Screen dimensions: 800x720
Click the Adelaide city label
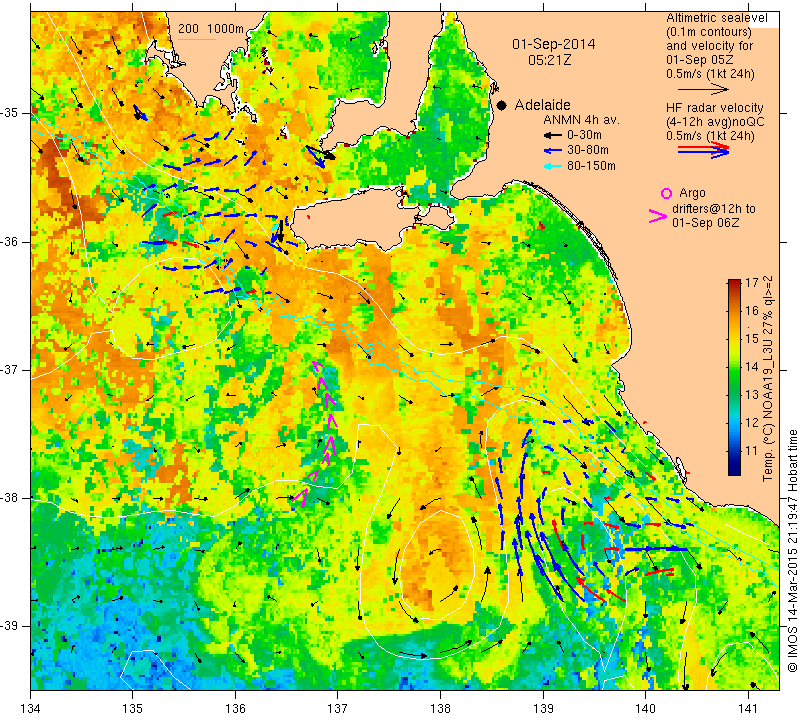(542, 105)
